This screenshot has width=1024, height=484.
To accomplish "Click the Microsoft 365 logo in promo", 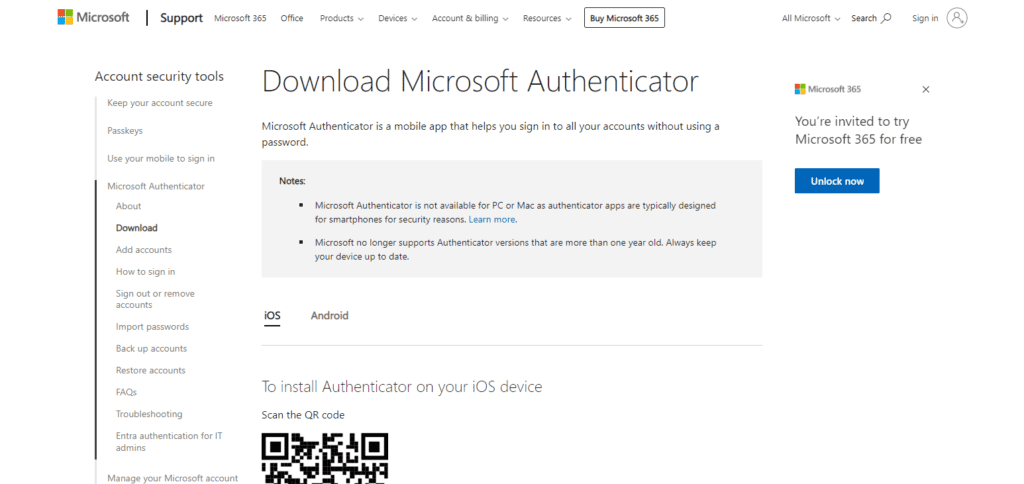I will point(827,89).
